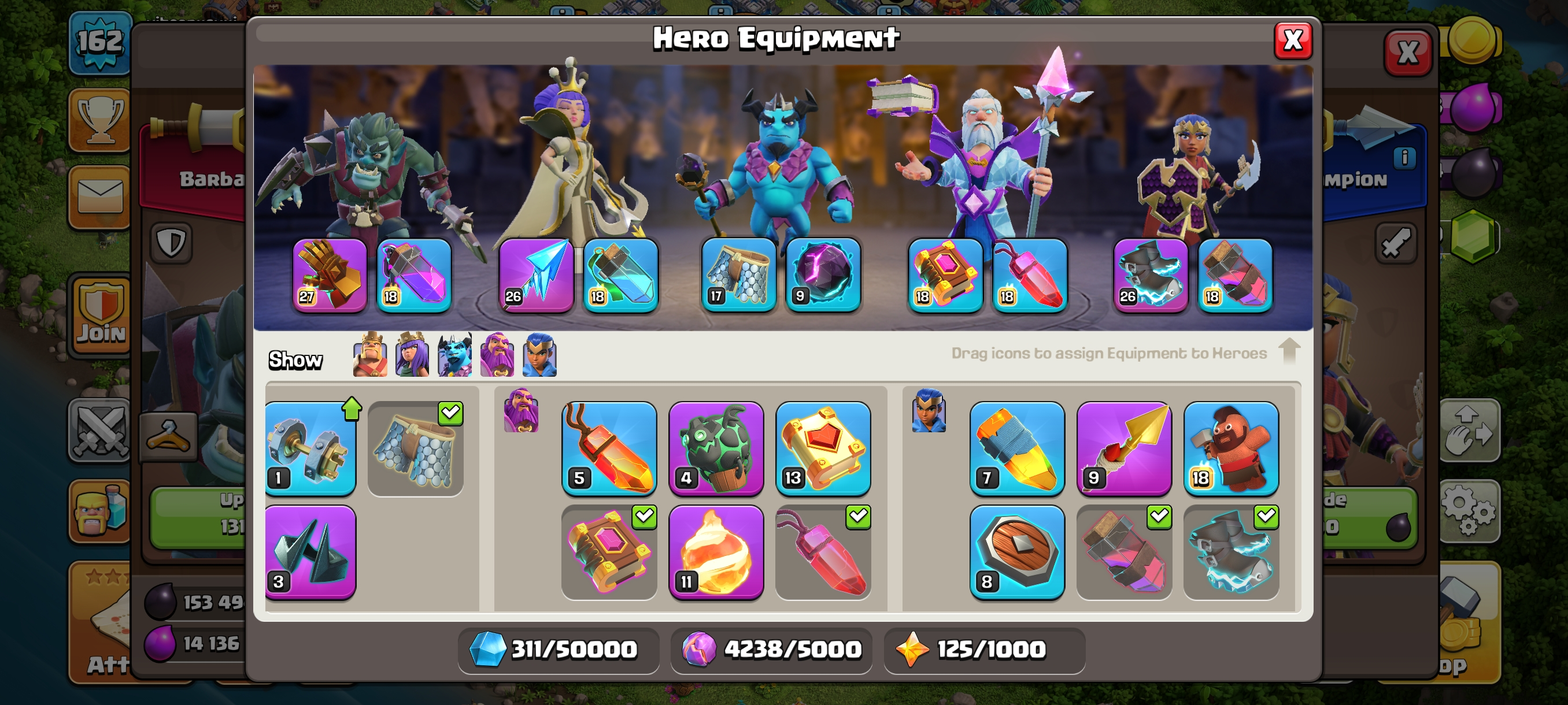Click the upgrade arrow on Dark Crown barbell
The height and width of the screenshot is (705, 1568).
[352, 409]
